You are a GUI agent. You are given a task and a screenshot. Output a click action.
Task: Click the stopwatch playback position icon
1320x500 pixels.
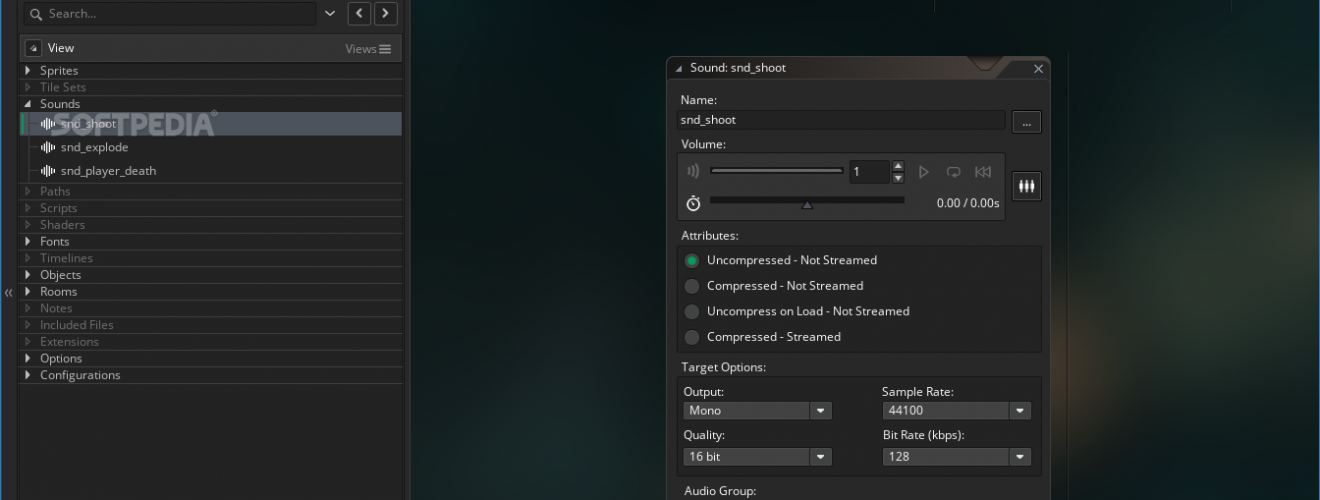(x=694, y=203)
